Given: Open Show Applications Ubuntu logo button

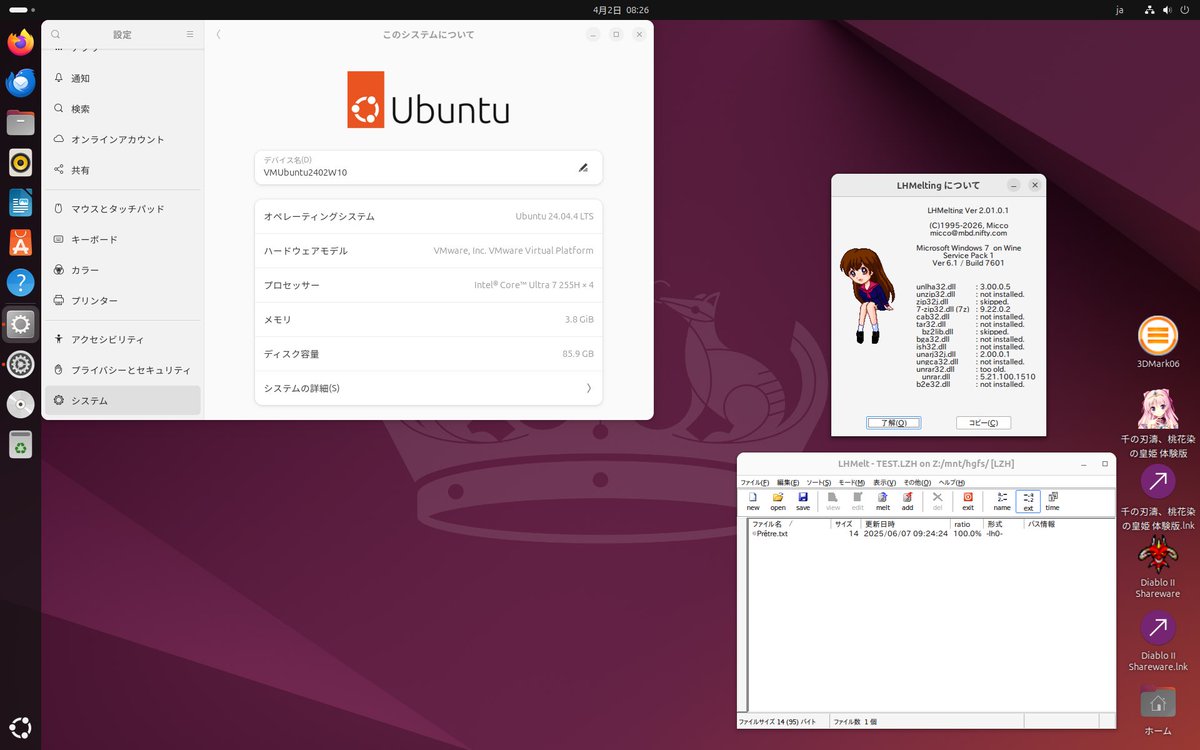Looking at the screenshot, I should point(20,727).
